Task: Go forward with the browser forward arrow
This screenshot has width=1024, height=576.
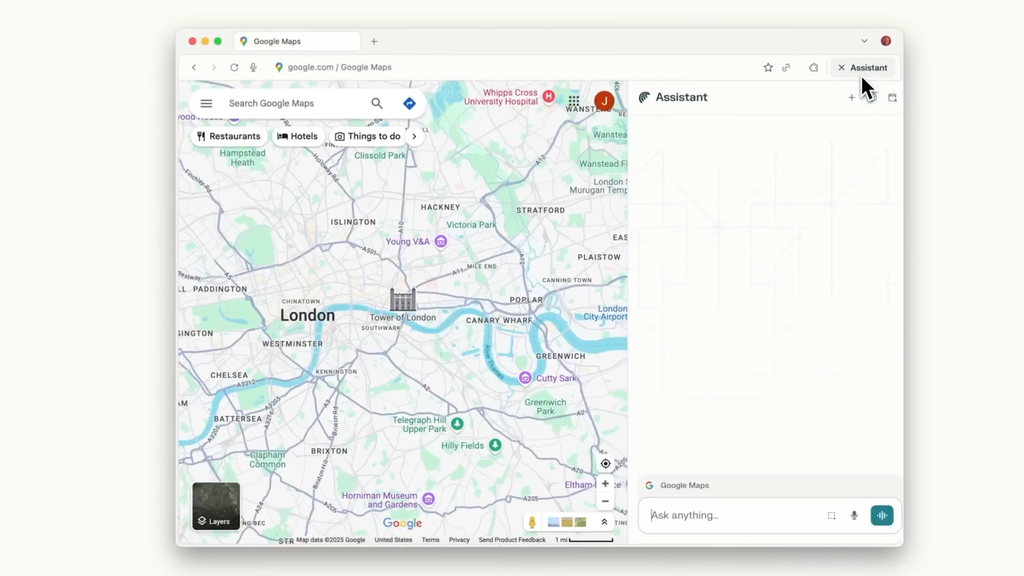Action: 214,67
